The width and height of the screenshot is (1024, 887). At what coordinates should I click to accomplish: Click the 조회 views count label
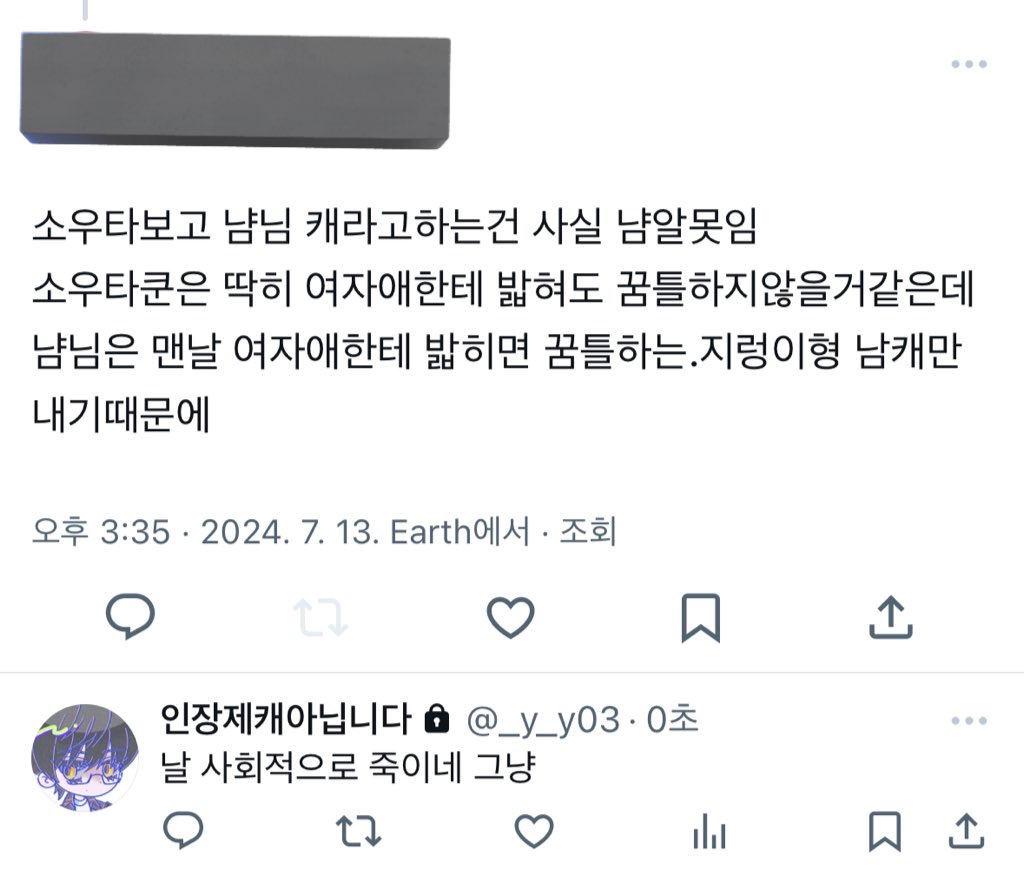588,531
